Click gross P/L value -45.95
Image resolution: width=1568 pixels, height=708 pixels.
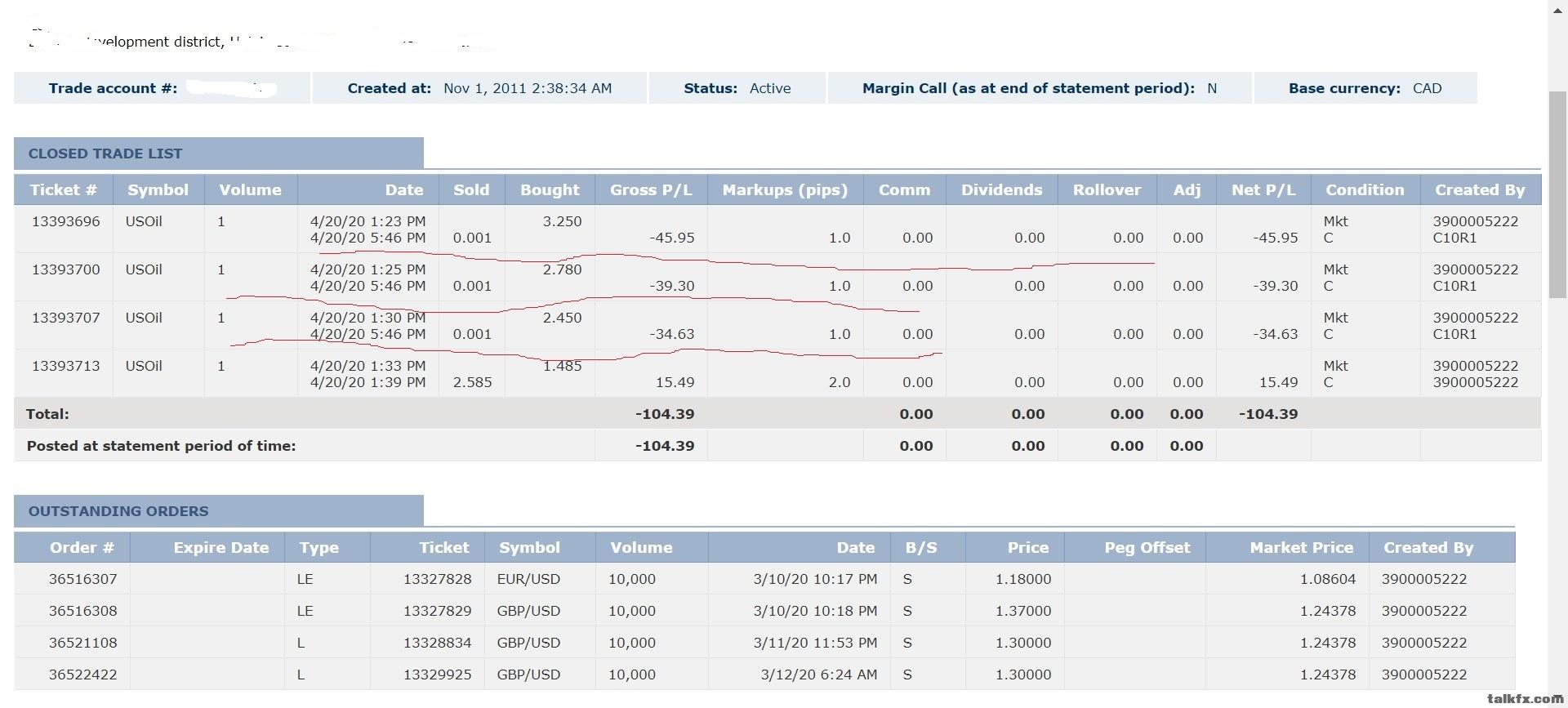(672, 238)
